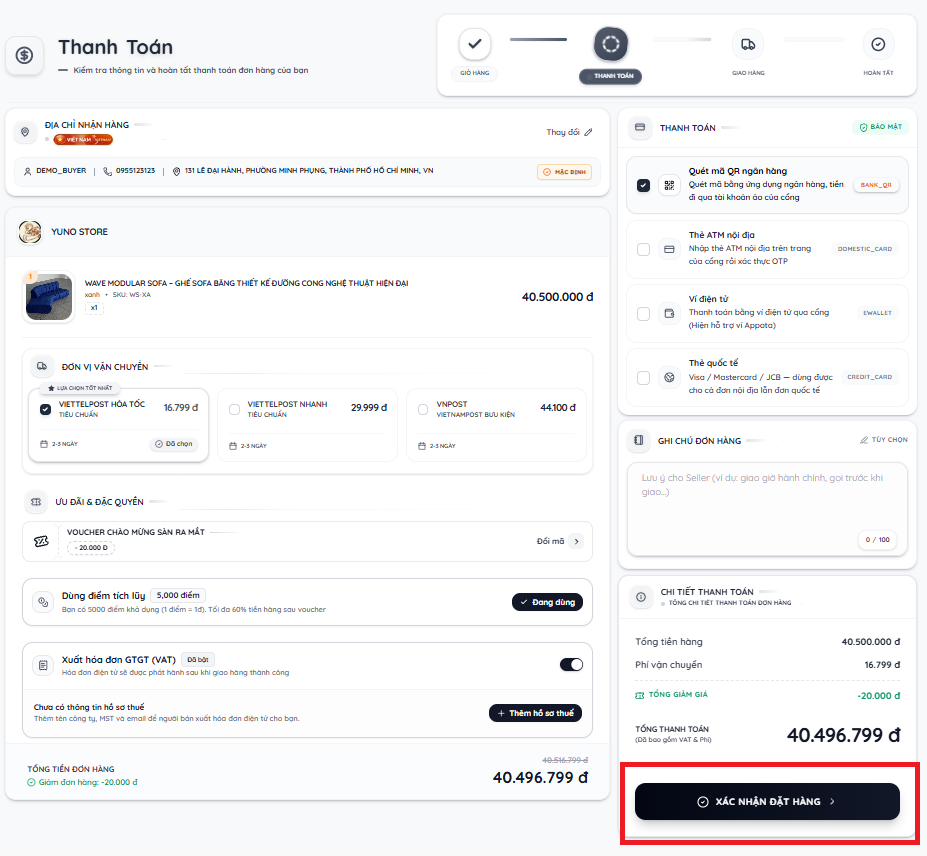Image resolution: width=927 pixels, height=856 pixels.
Task: Click the dollar coin icon beside Thanh Toán
Action: click(24, 56)
